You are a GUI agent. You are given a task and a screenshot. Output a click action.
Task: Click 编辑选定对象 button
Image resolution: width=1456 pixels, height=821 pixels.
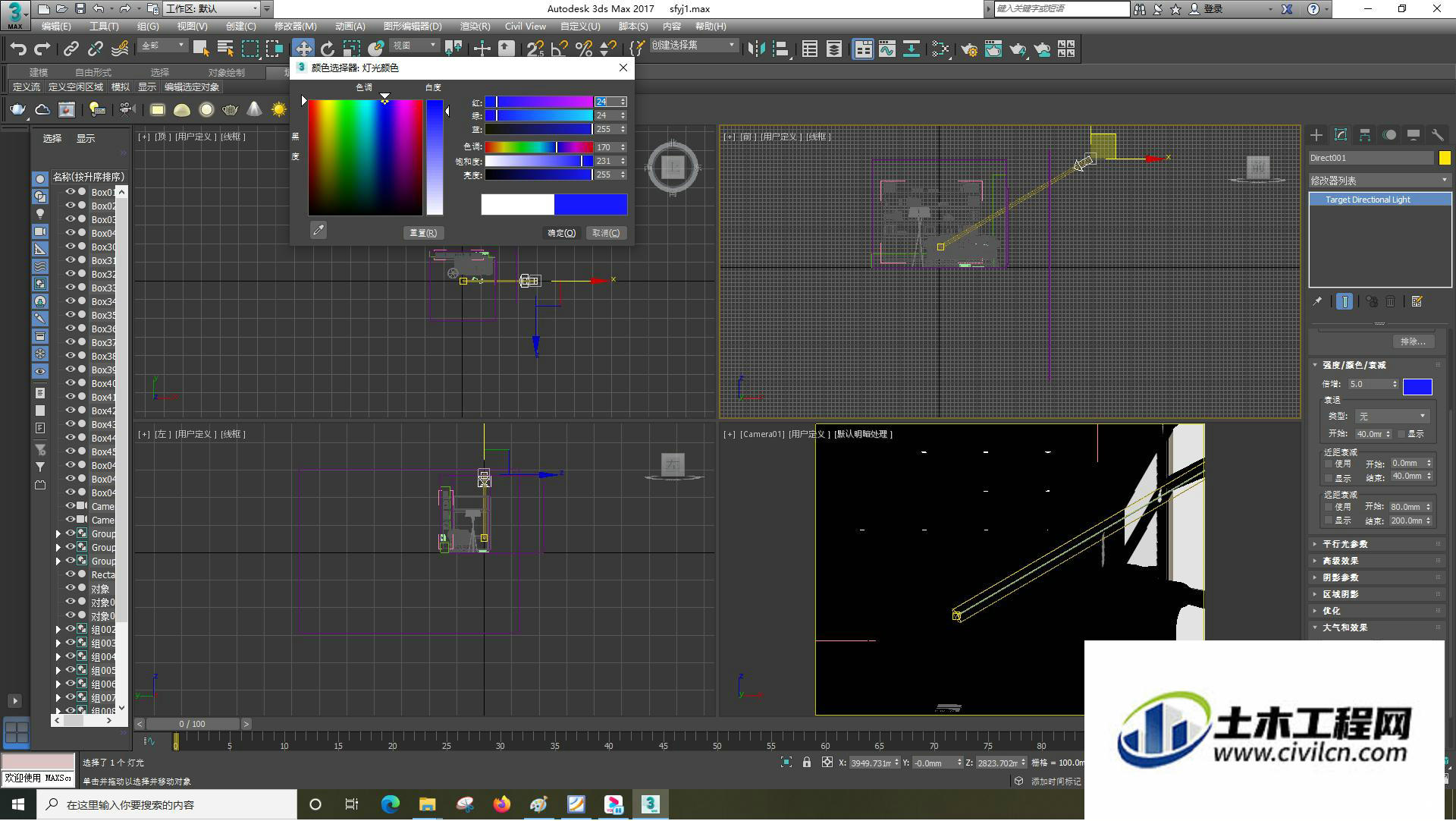coord(192,87)
